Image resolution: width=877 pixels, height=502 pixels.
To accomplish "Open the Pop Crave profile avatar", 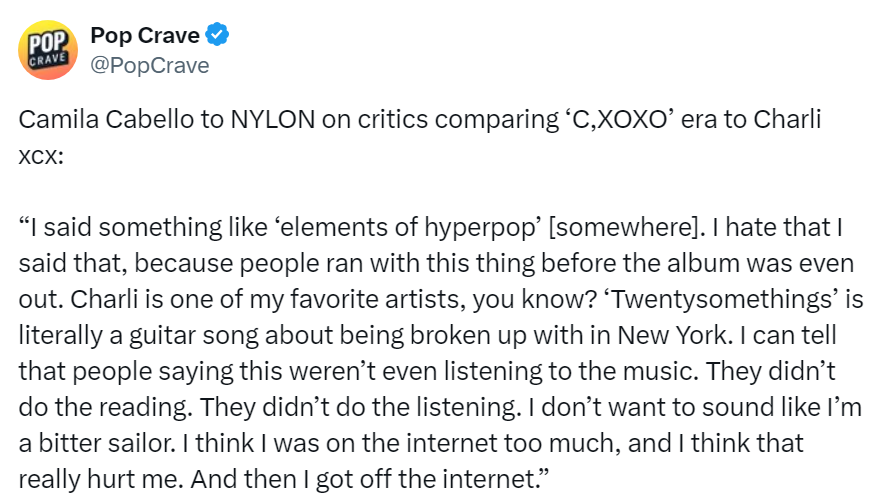I will [x=48, y=50].
